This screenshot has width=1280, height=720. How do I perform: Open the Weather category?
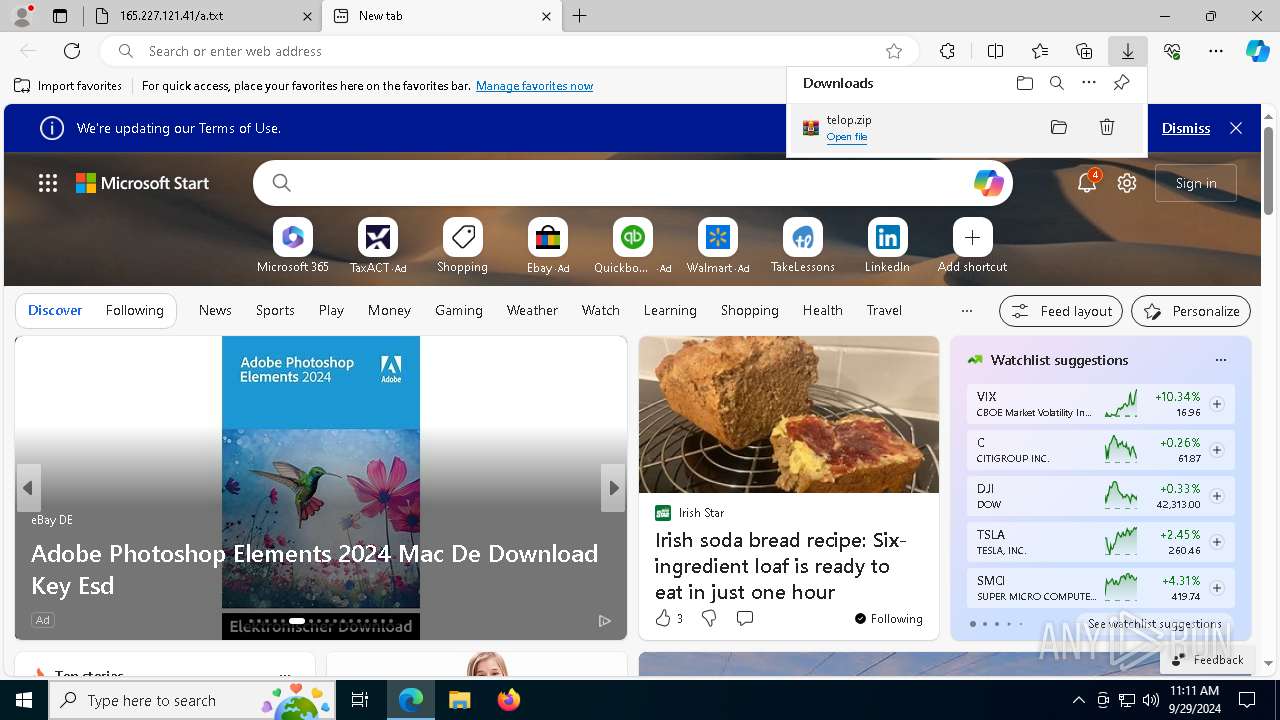532,310
